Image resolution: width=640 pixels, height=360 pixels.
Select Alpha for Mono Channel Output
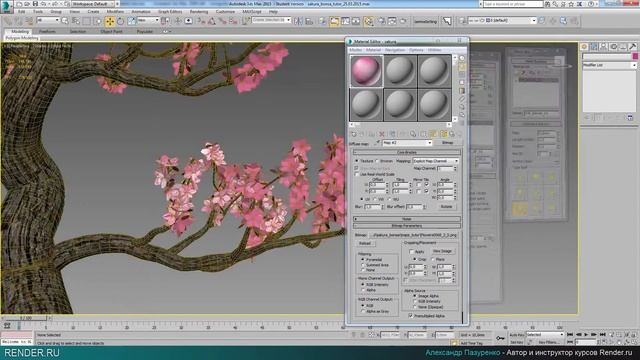[x=363, y=290]
